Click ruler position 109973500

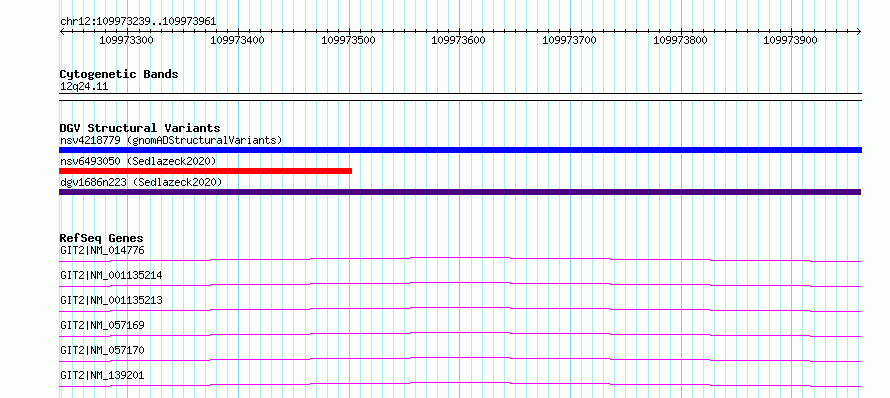point(348,40)
